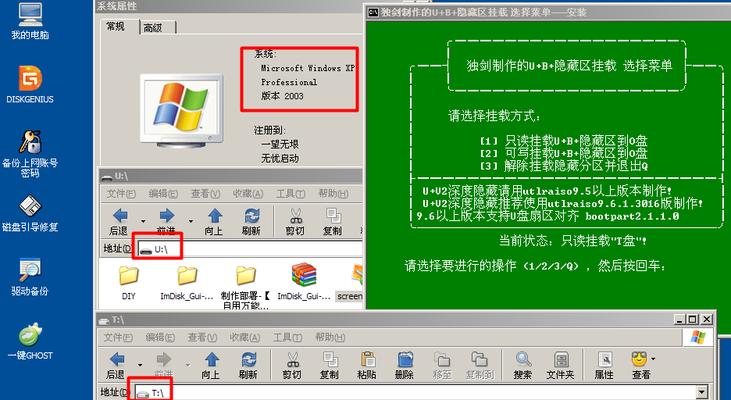
Task: Click 搜索 in T:\ window toolbar
Action: click(x=523, y=366)
